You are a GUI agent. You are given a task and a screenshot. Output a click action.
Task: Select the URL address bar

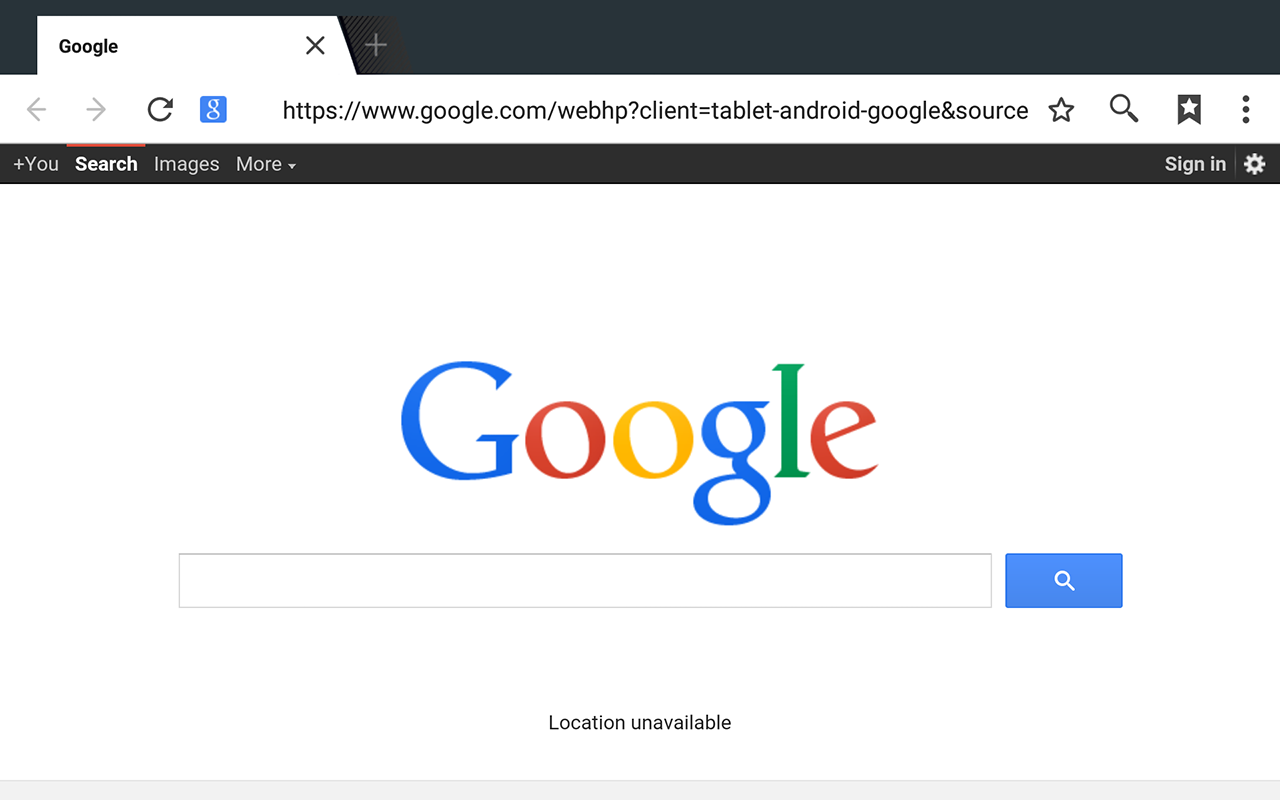(x=655, y=110)
